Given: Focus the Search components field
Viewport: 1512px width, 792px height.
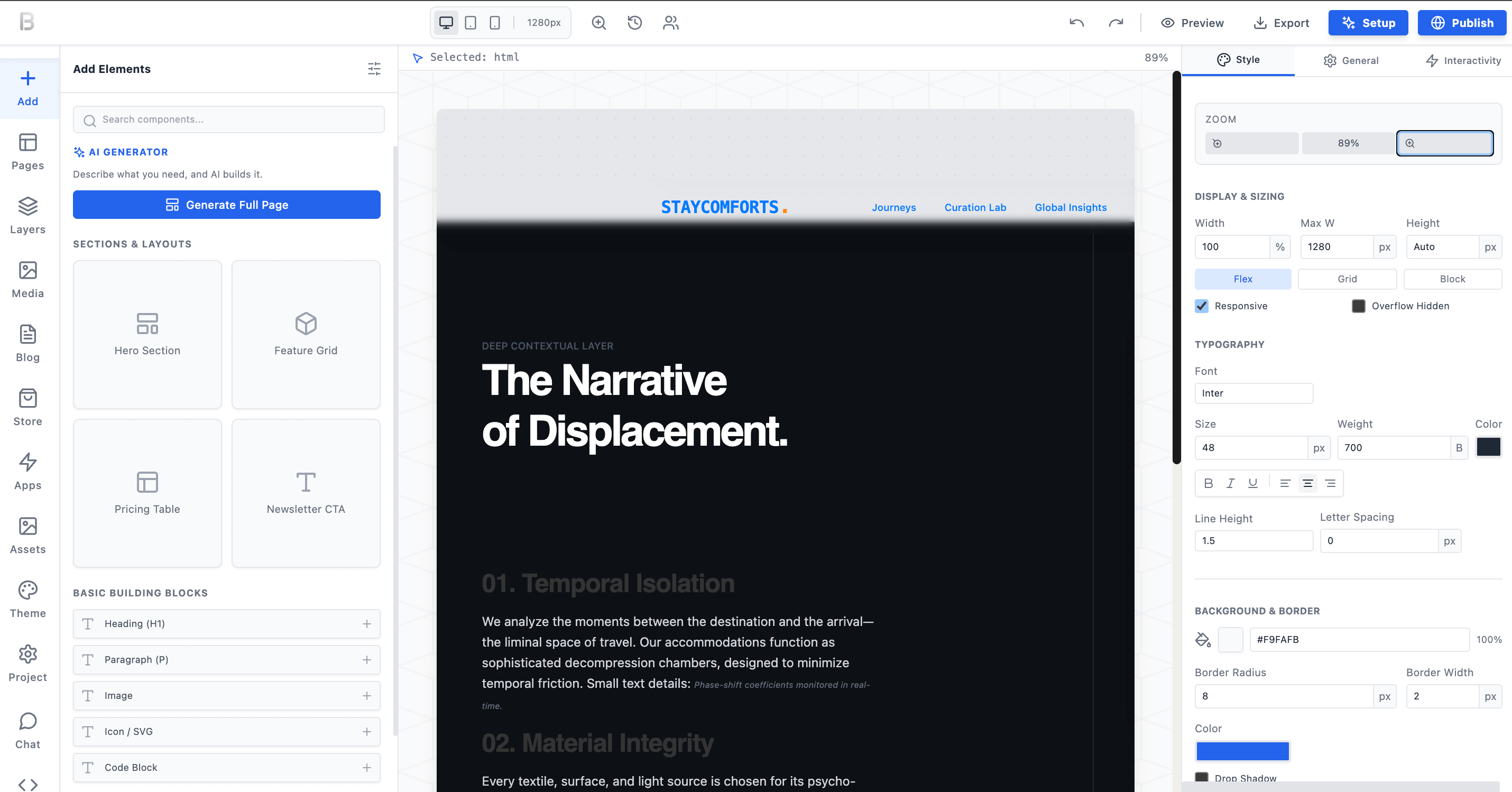Looking at the screenshot, I should [229, 120].
